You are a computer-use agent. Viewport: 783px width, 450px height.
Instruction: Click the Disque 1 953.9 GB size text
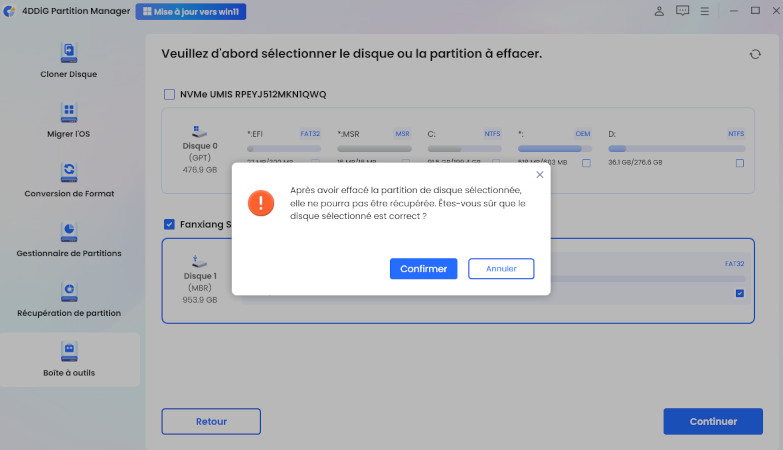pyautogui.click(x=200, y=300)
